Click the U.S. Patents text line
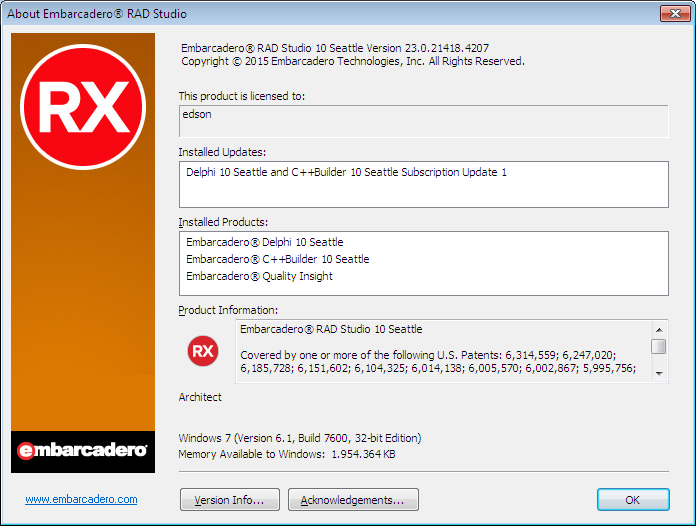This screenshot has height=526, width=699. [428, 355]
